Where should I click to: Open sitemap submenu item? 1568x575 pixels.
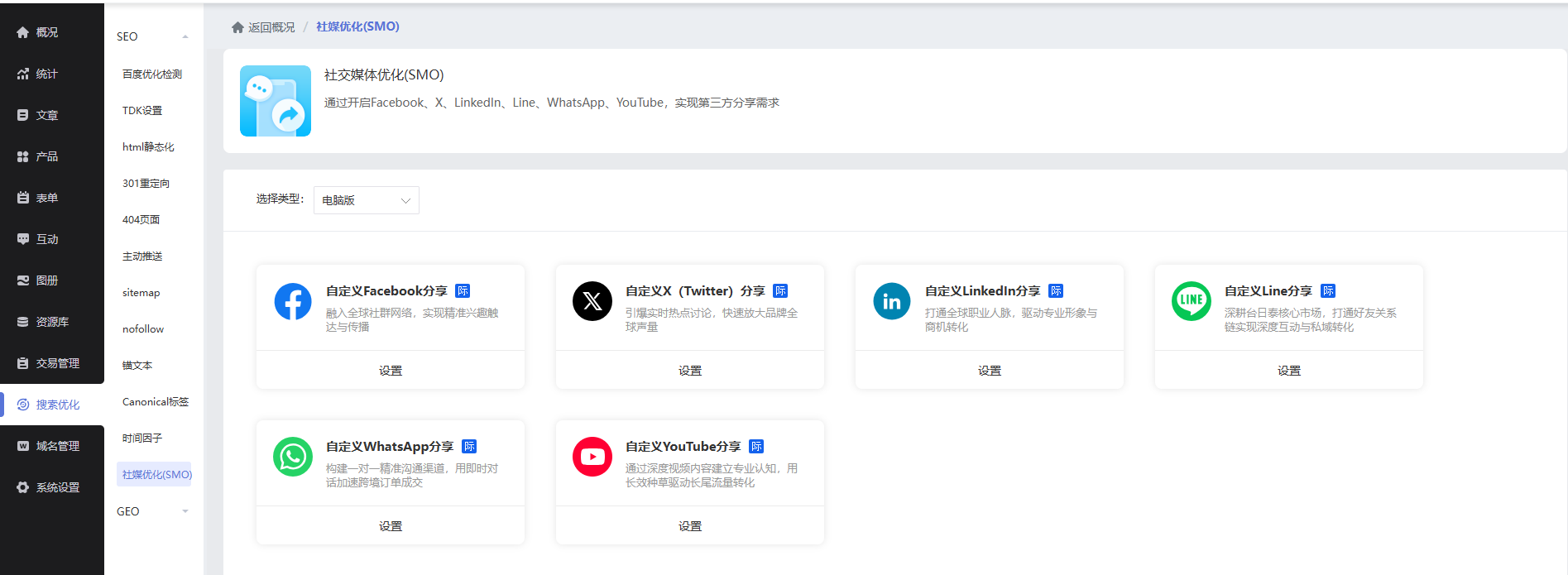point(141,293)
